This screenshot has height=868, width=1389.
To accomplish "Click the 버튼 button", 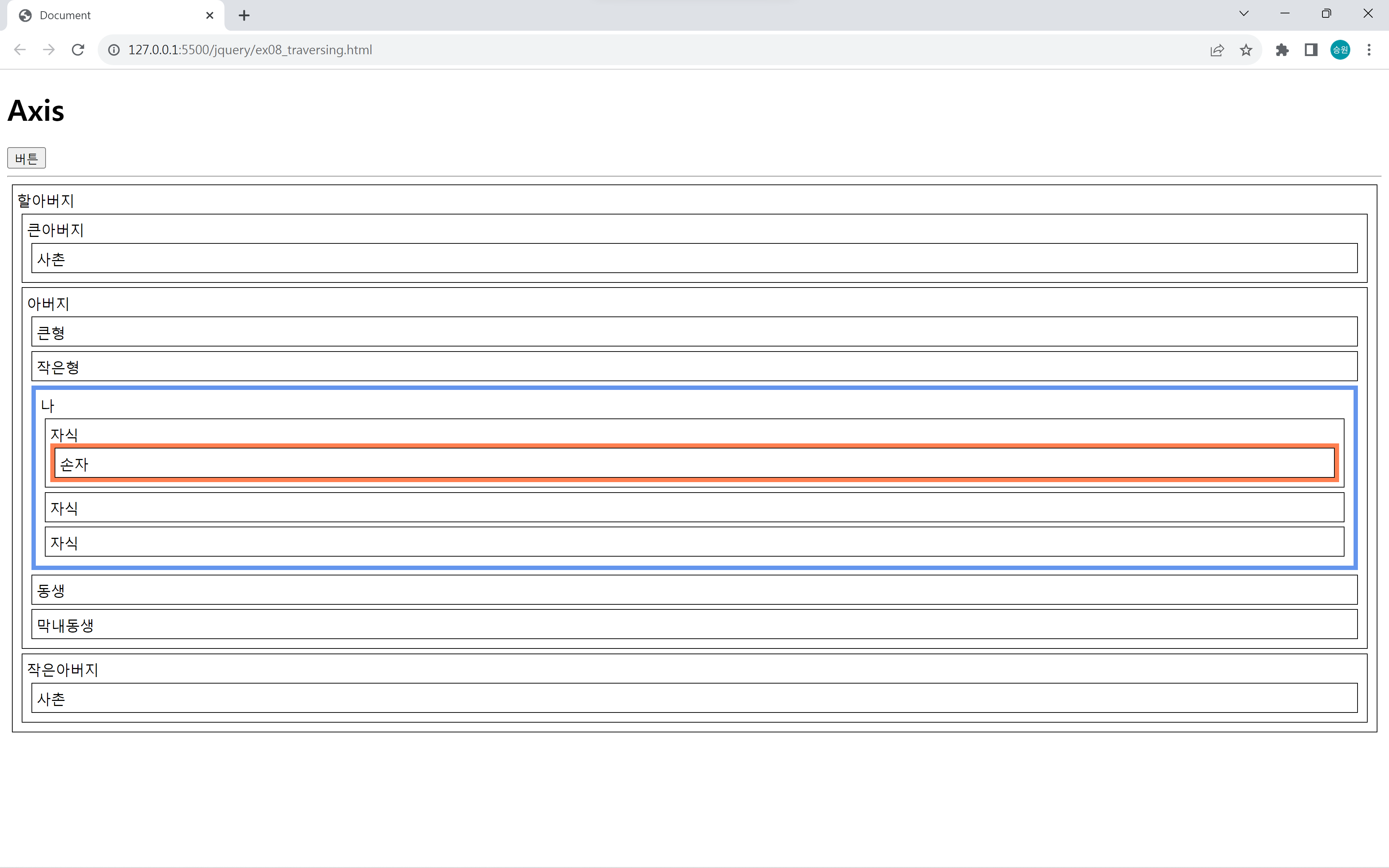I will click(26, 158).
